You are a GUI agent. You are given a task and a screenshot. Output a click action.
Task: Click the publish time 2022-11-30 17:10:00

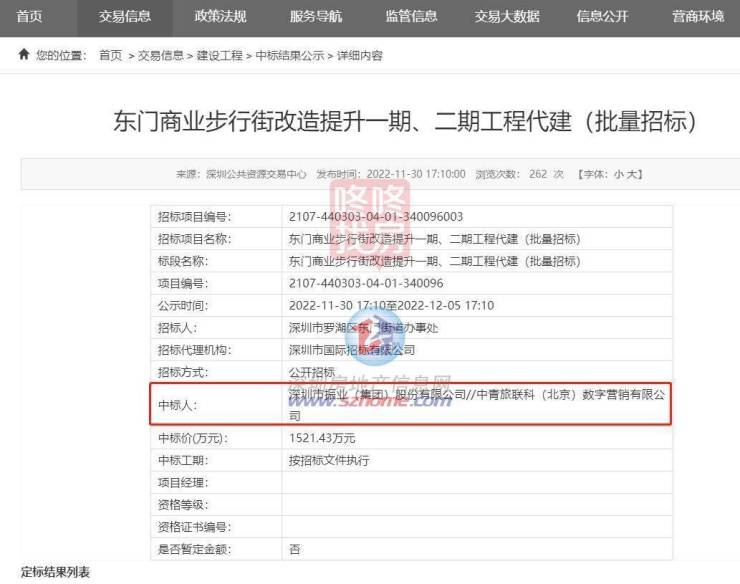pos(416,174)
